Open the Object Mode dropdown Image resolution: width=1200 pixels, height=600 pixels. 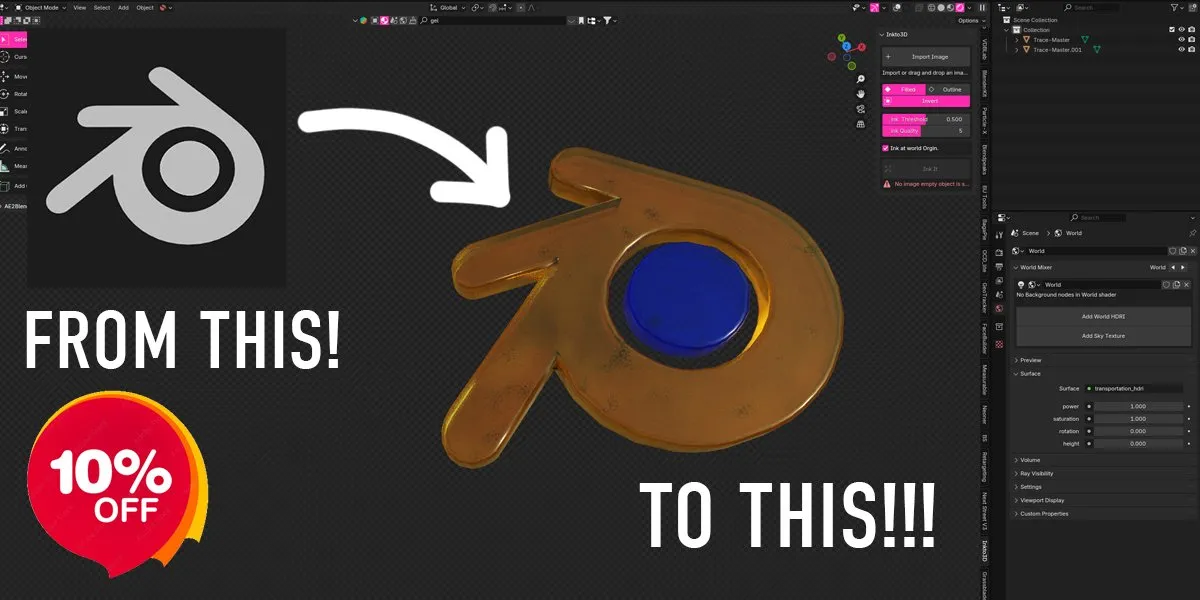[41, 7]
